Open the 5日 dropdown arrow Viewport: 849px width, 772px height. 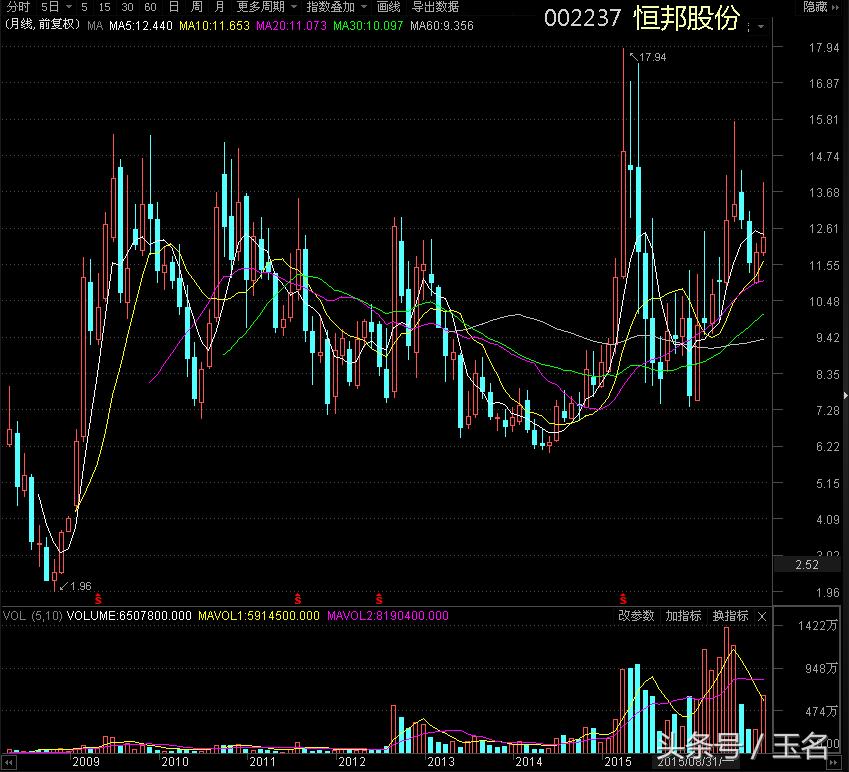pos(69,7)
